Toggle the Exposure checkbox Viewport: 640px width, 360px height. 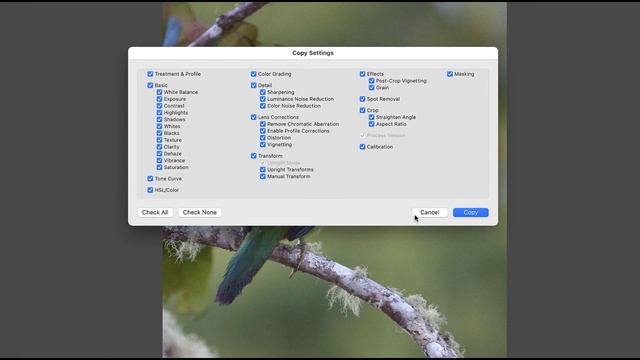(x=159, y=99)
